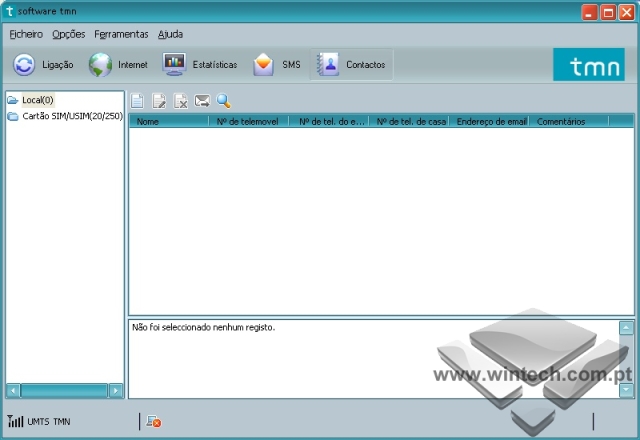Click the signal strength bars indicator

click(15, 421)
